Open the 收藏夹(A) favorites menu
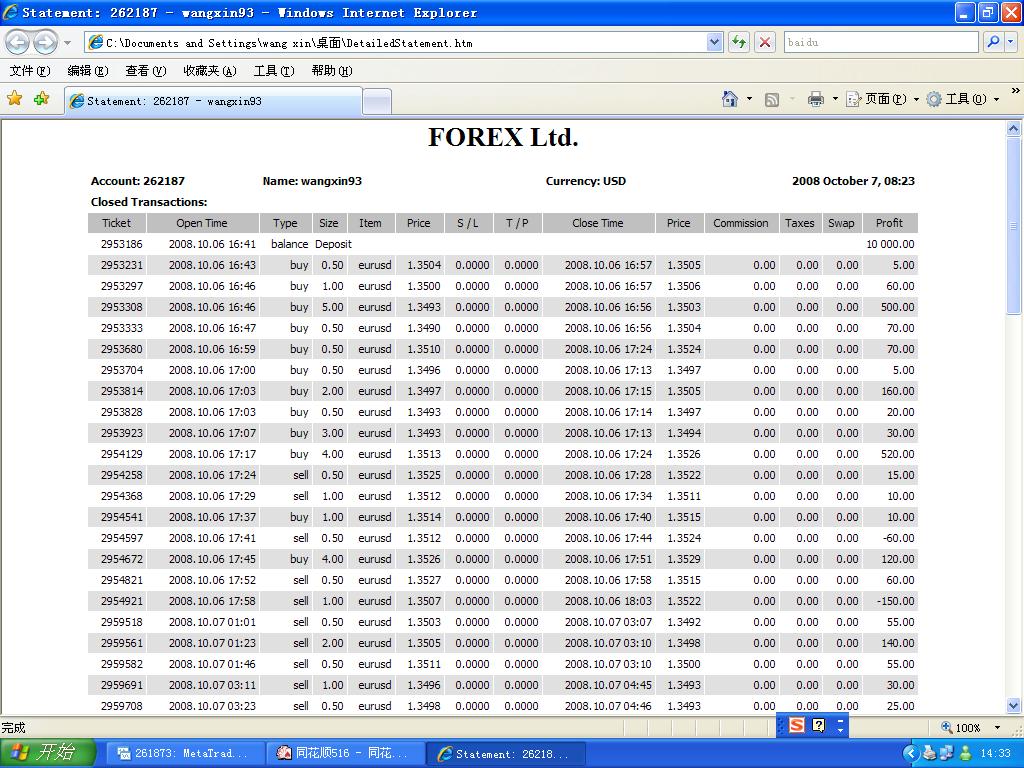Screen dimensions: 1024x768 click(209, 71)
